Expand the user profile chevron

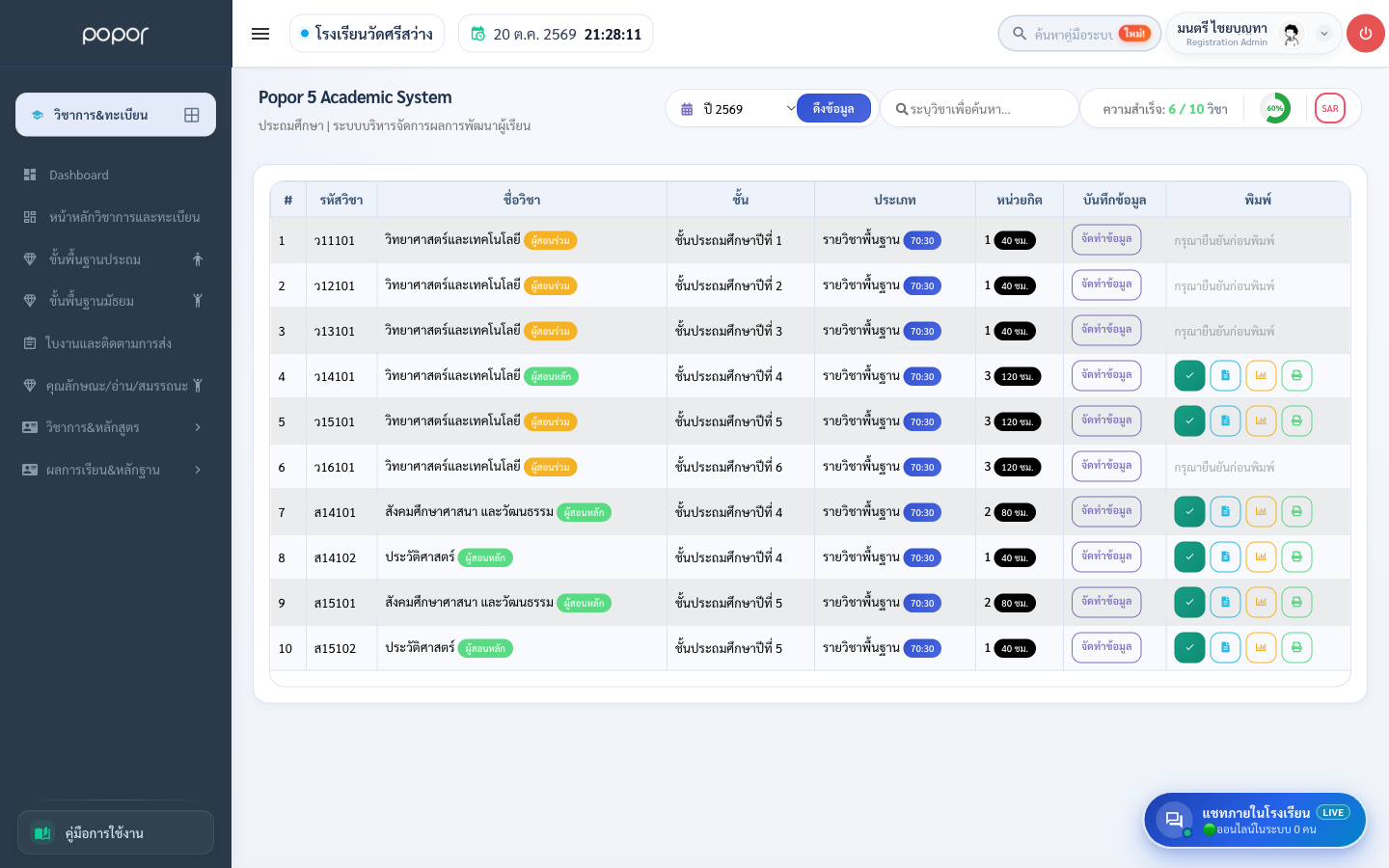point(1324,34)
